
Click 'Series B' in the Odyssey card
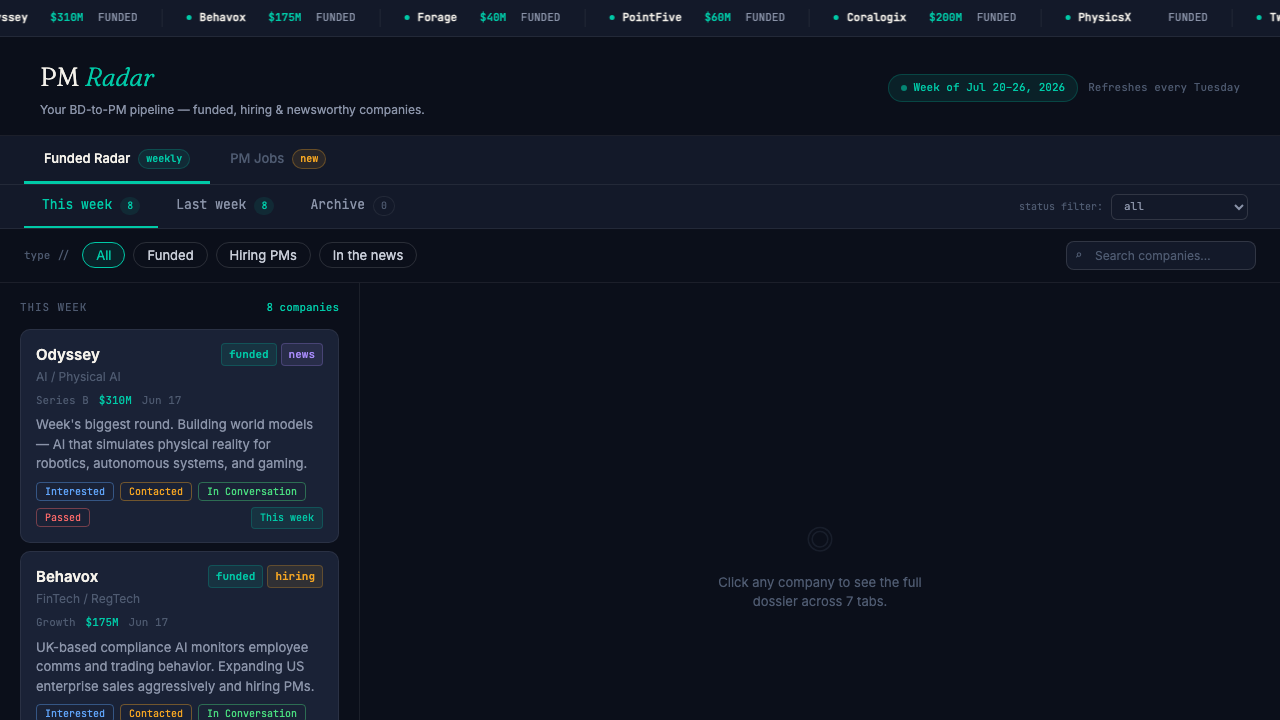coord(62,401)
